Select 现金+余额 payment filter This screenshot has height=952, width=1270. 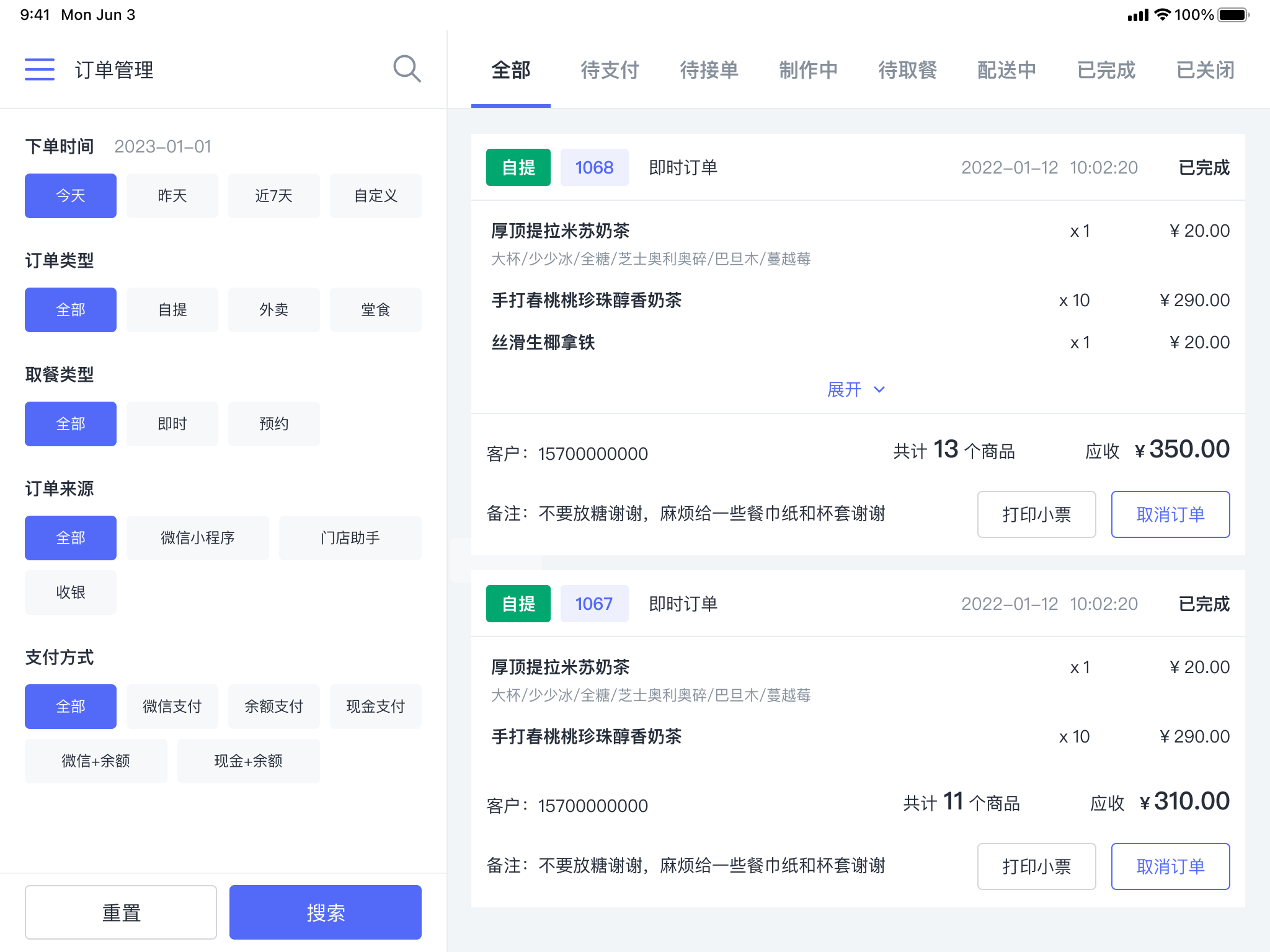(x=249, y=761)
